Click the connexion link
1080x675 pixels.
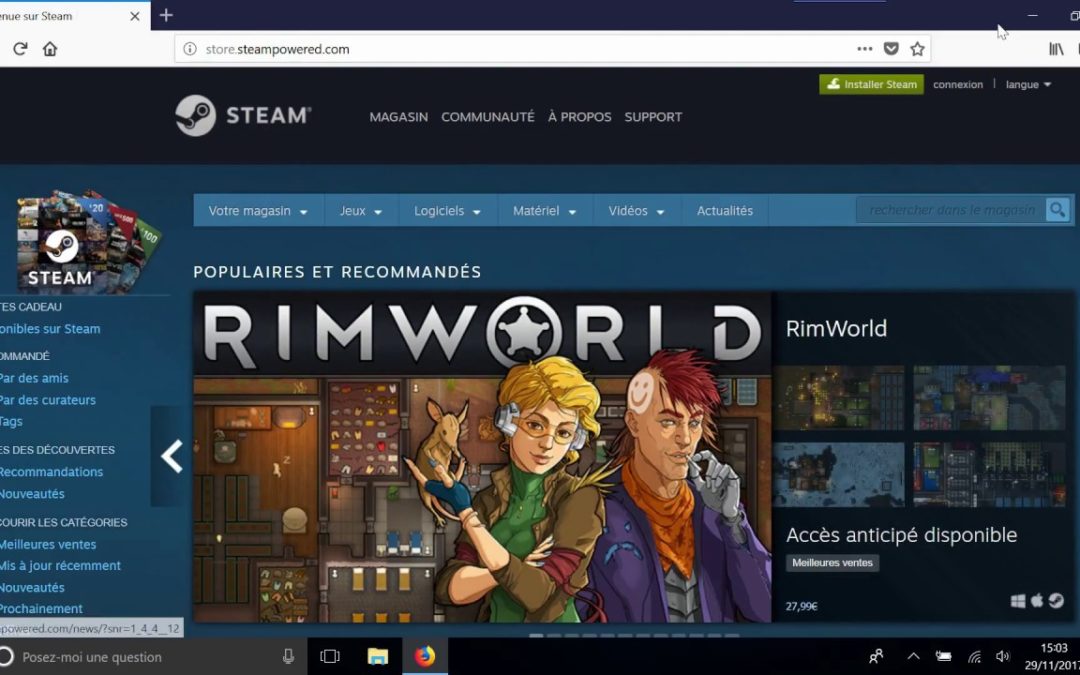958,84
